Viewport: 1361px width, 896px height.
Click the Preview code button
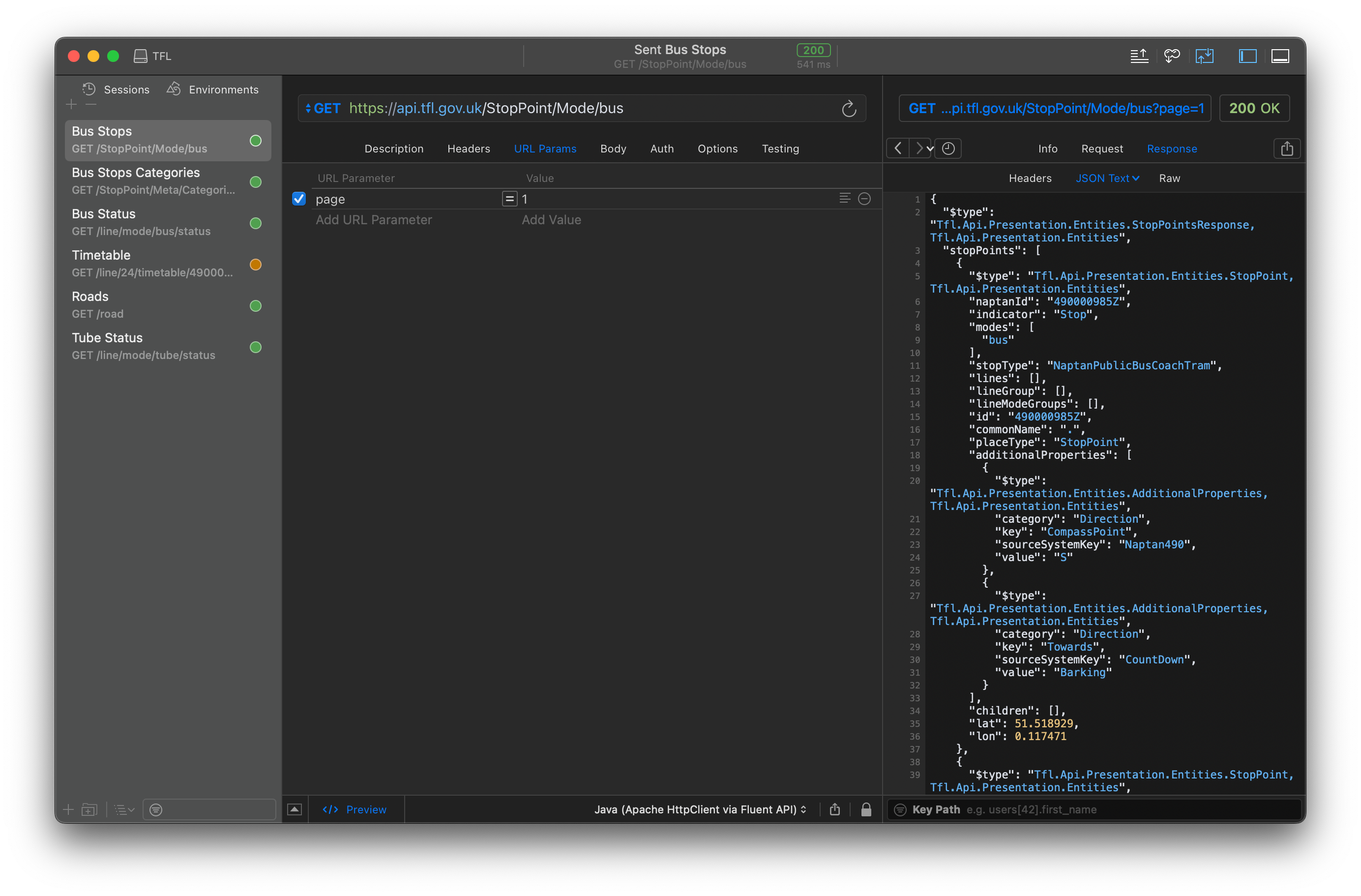pos(355,809)
